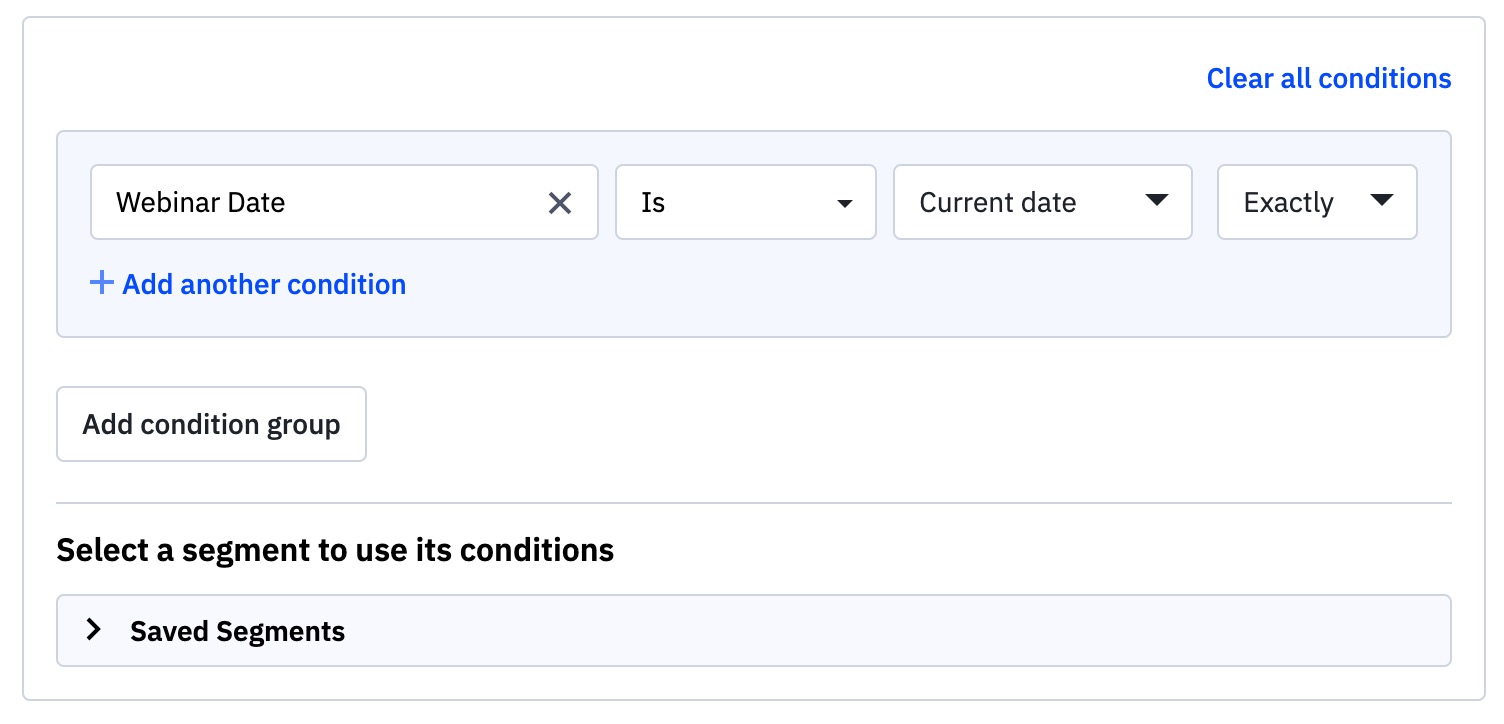Click the 'Exactly' text in its selector

pyautogui.click(x=1288, y=203)
